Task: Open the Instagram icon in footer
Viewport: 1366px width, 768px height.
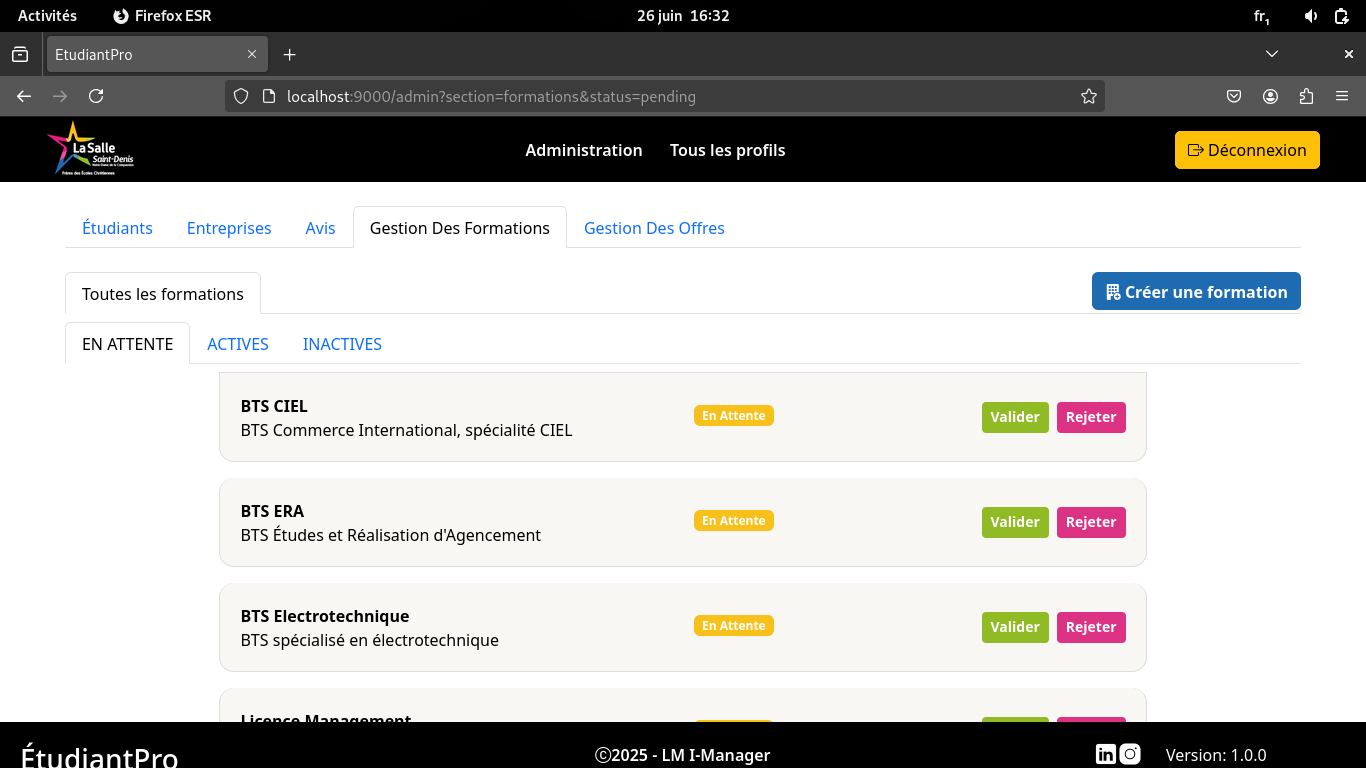Action: tap(1130, 754)
